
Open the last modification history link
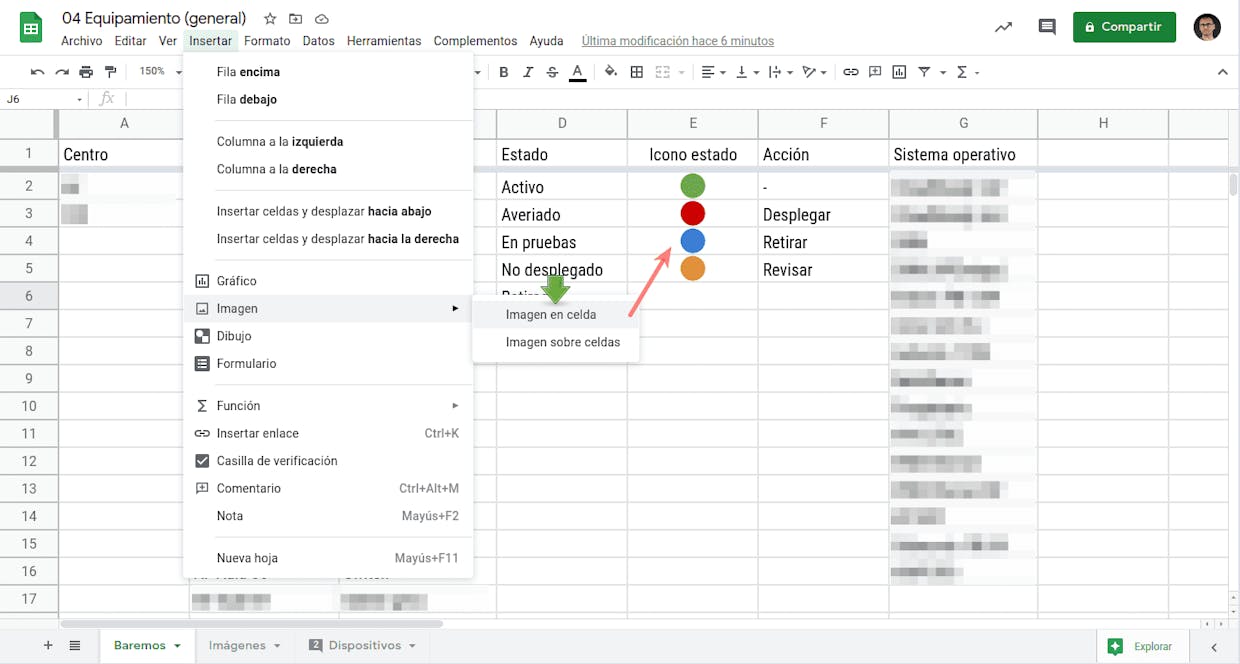(x=678, y=41)
